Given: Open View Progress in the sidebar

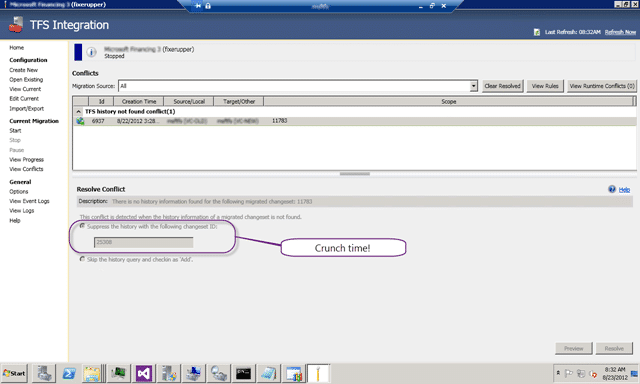Looking at the screenshot, I should (x=27, y=160).
